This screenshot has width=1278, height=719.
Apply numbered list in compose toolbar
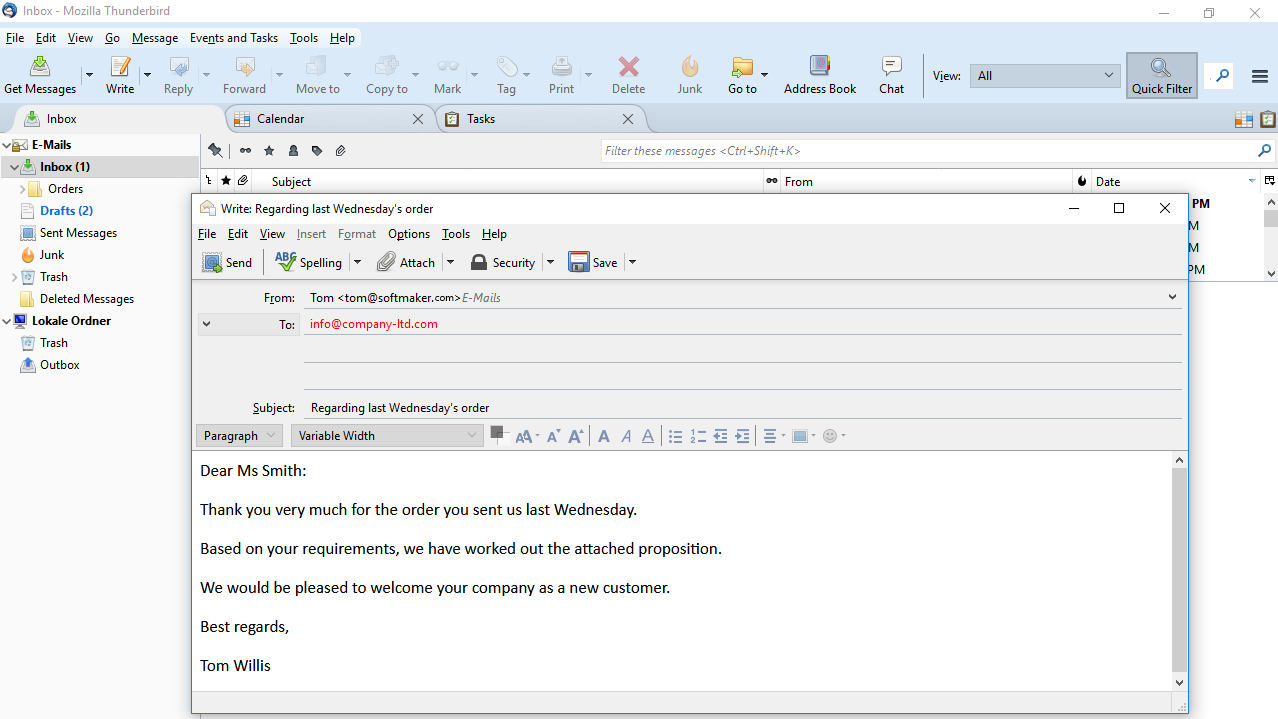click(698, 436)
